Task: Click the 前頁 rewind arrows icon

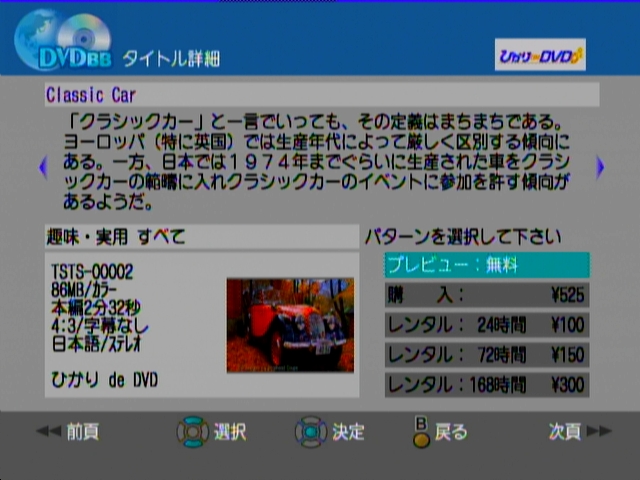Action: tap(49, 431)
